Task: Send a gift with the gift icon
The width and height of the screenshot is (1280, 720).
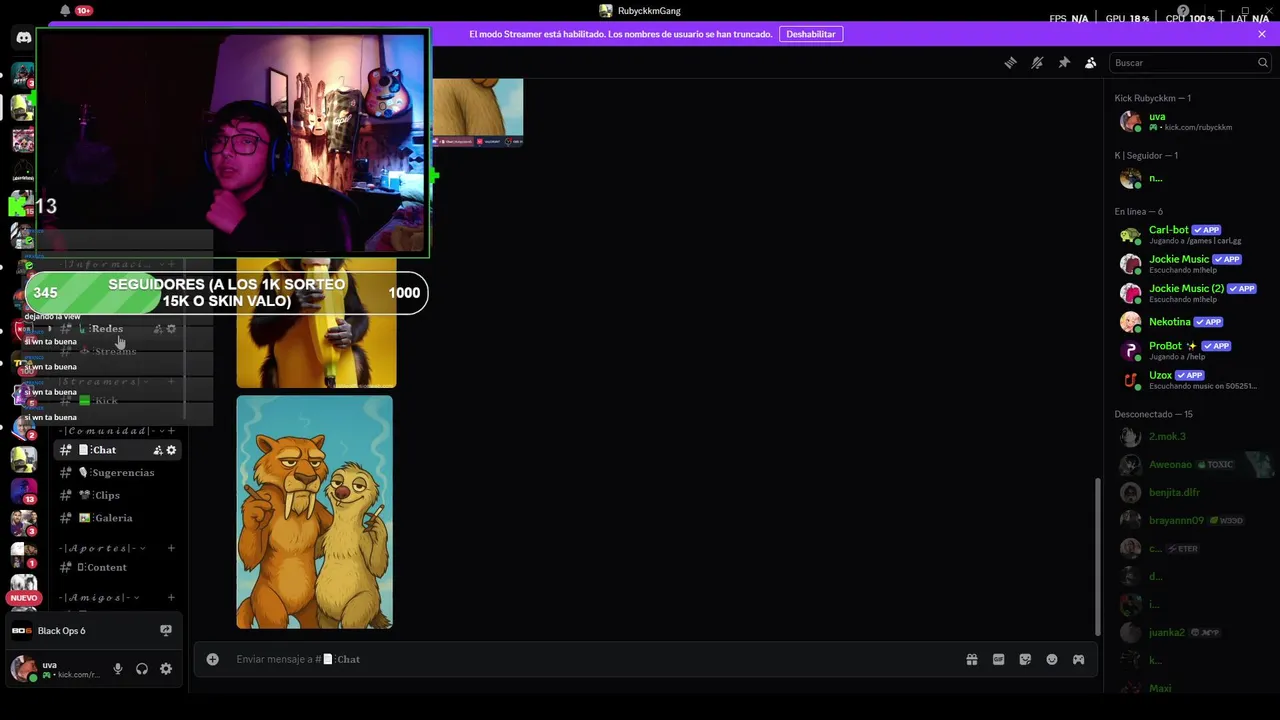Action: (971, 659)
